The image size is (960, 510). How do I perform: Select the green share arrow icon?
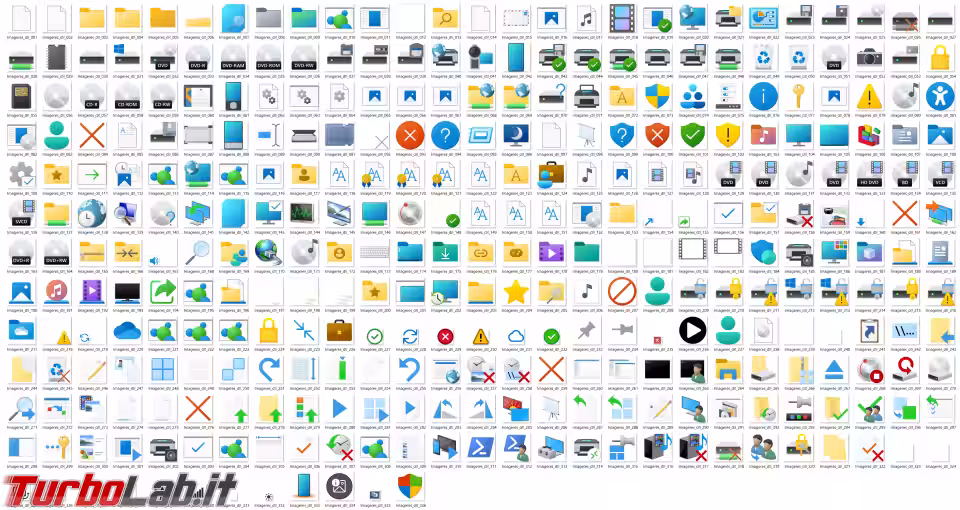163,292
